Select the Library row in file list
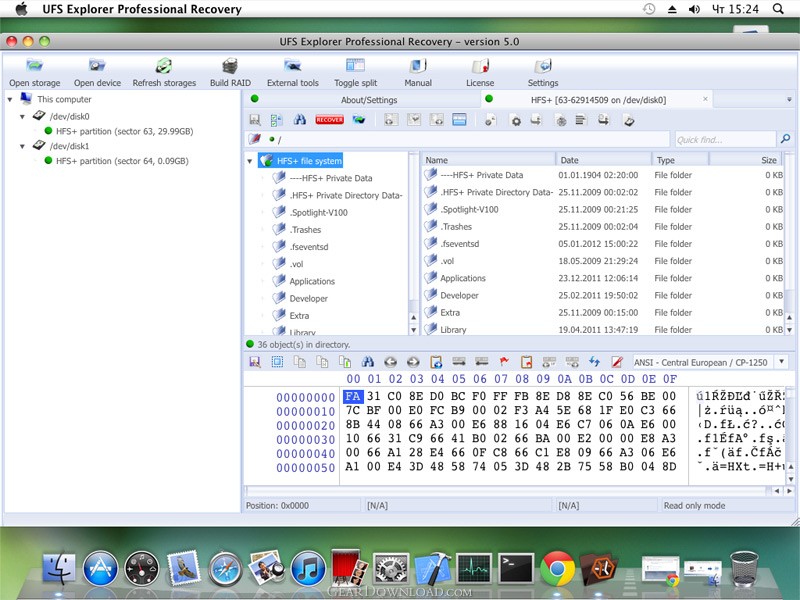 point(603,330)
